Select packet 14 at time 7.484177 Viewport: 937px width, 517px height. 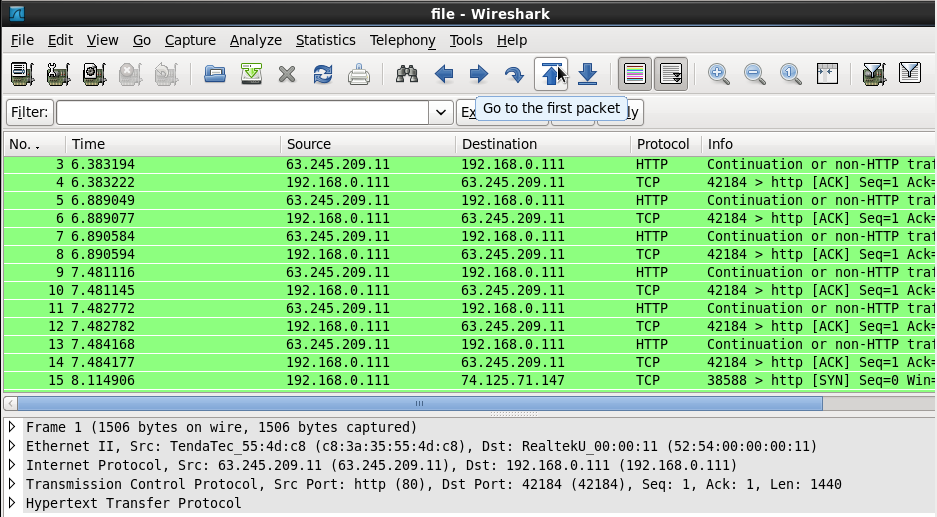click(468, 362)
